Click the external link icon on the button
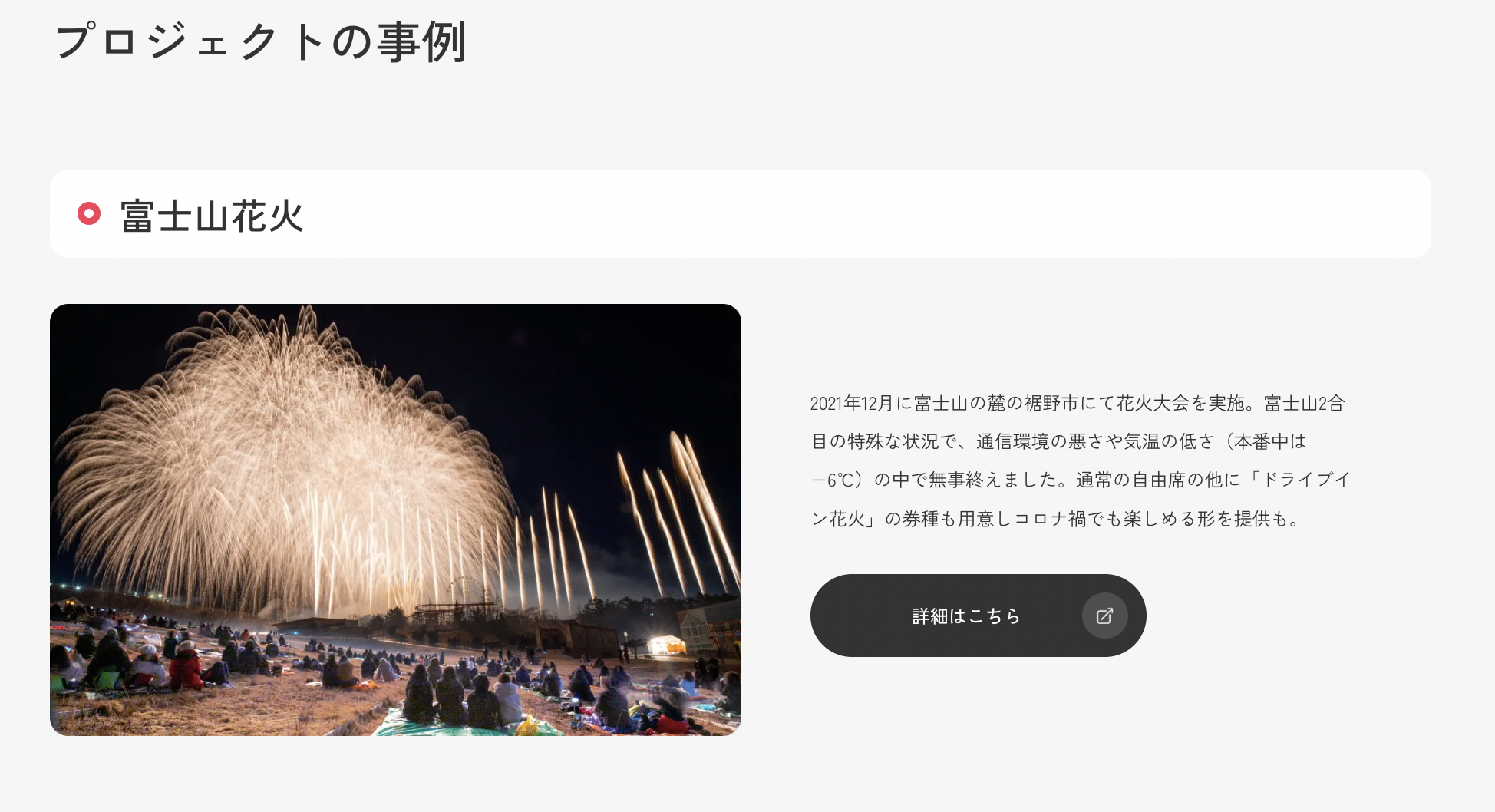 tap(1104, 616)
